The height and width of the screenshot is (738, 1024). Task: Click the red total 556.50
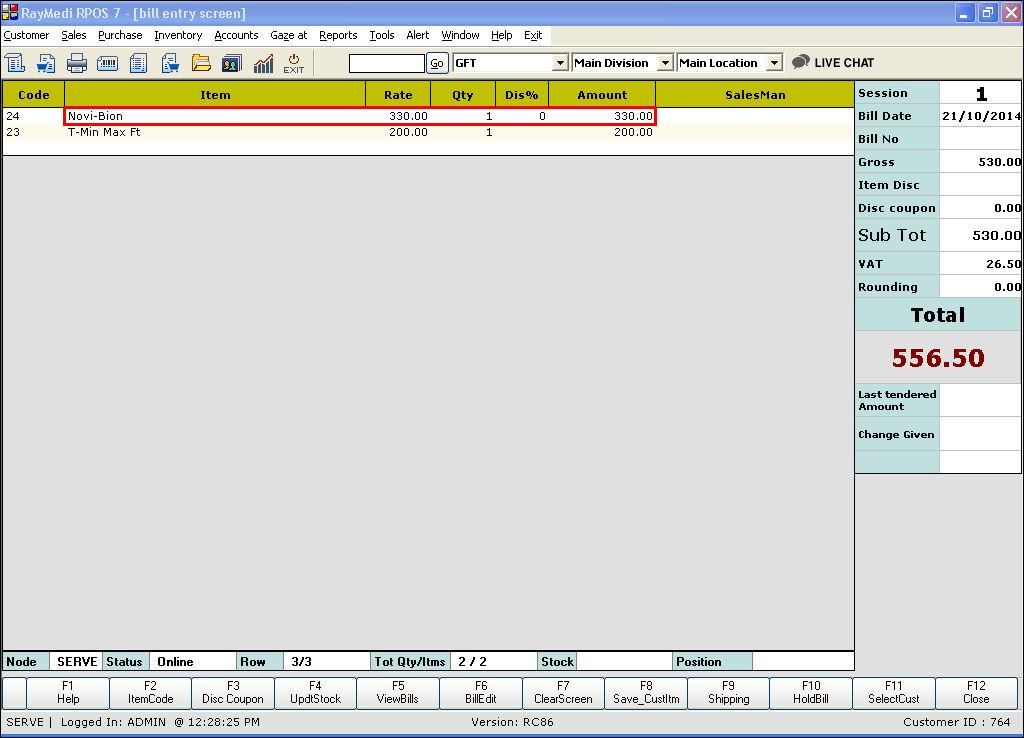point(938,358)
